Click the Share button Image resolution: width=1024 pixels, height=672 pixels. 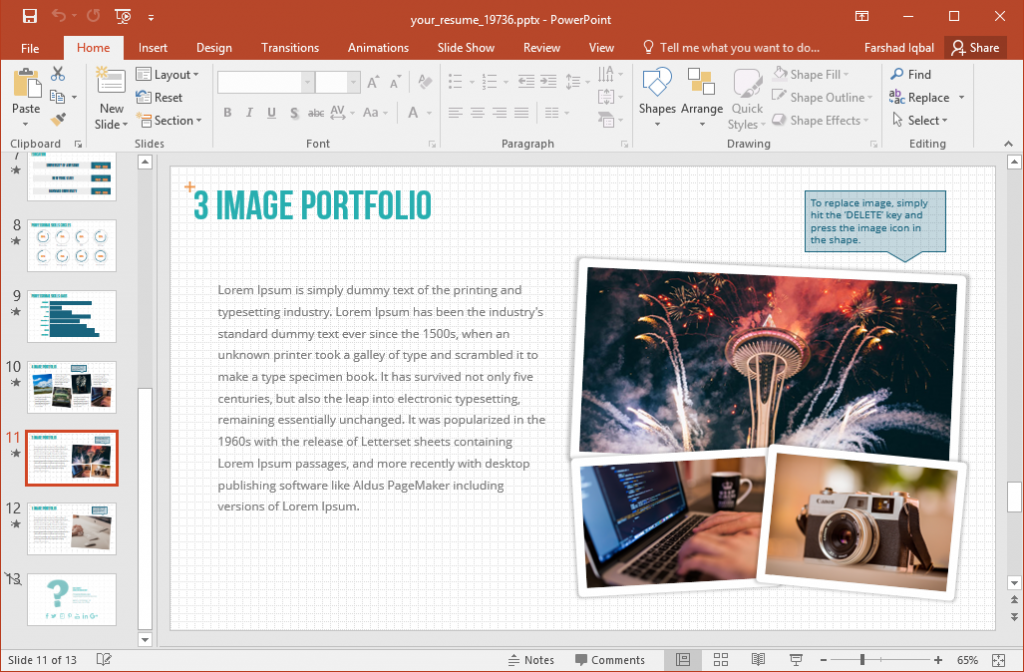click(975, 47)
